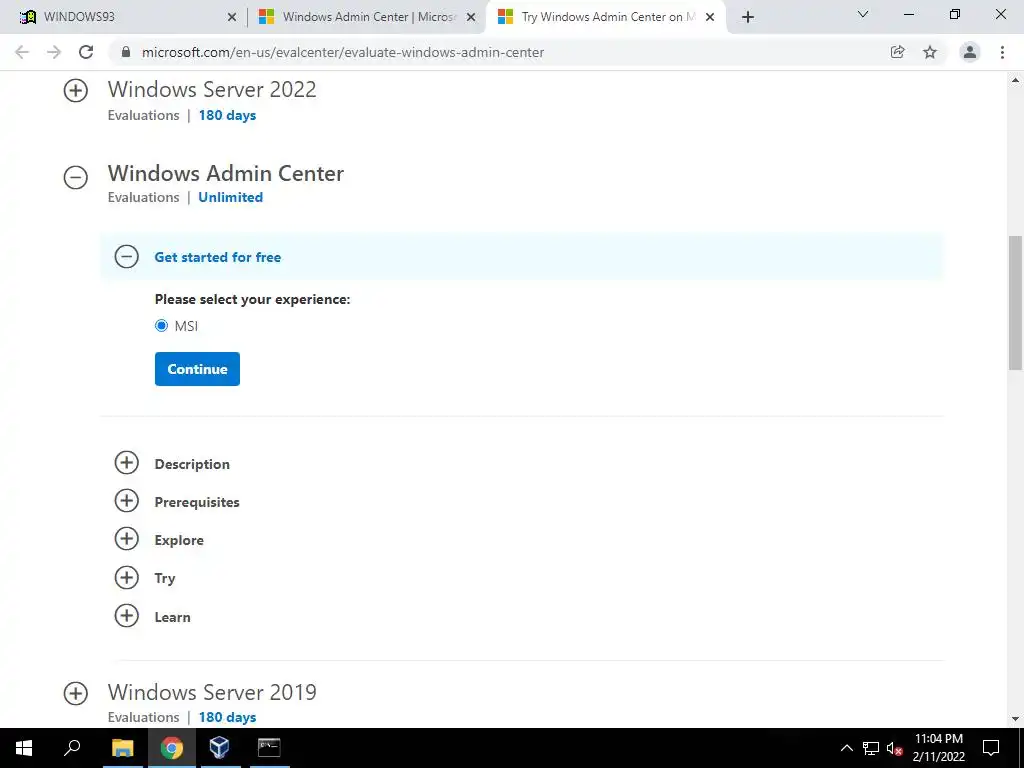Open Chrome's three-dot menu
Viewport: 1024px width, 768px height.
[1002, 52]
